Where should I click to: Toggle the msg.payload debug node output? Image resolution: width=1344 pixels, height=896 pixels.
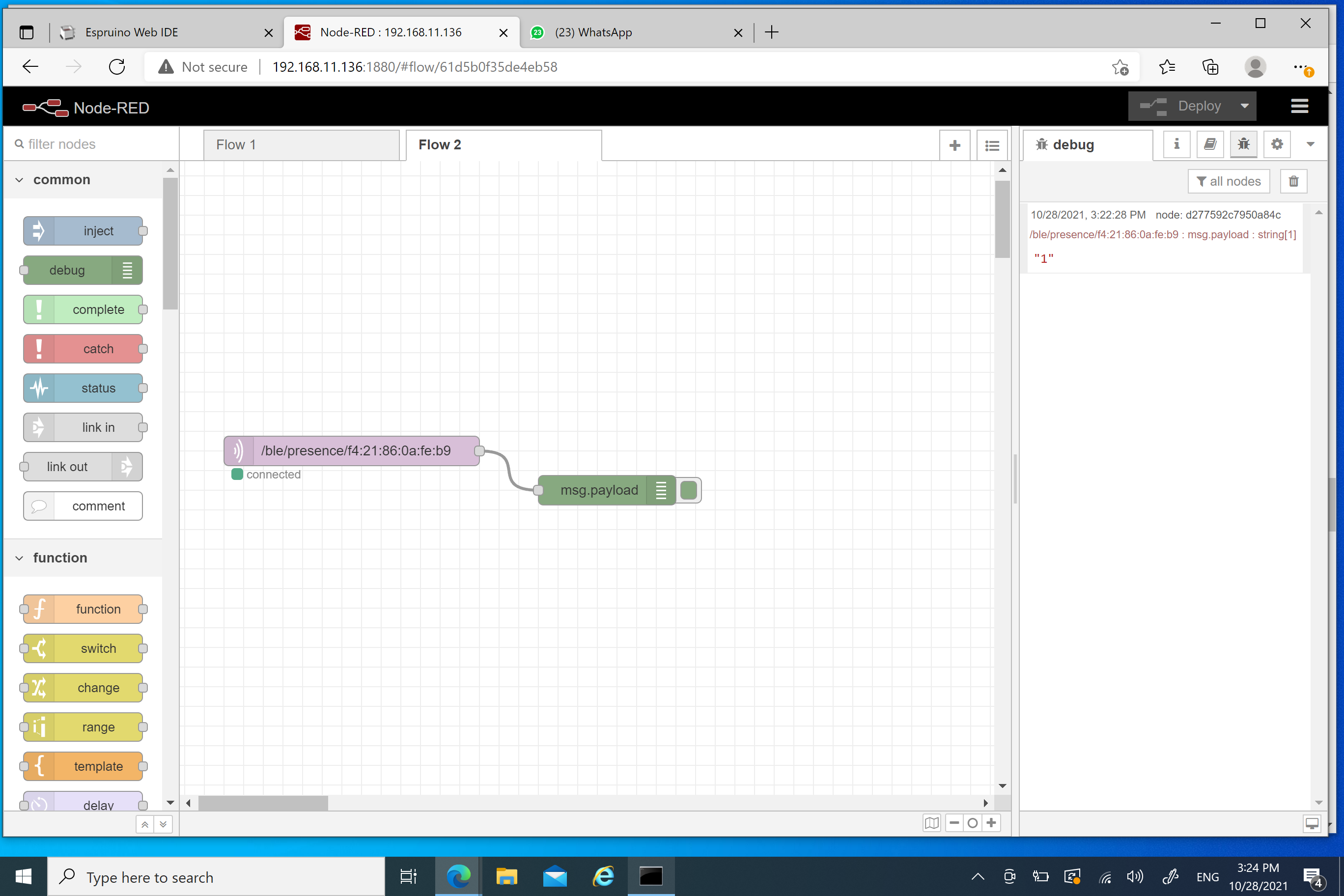pyautogui.click(x=689, y=490)
